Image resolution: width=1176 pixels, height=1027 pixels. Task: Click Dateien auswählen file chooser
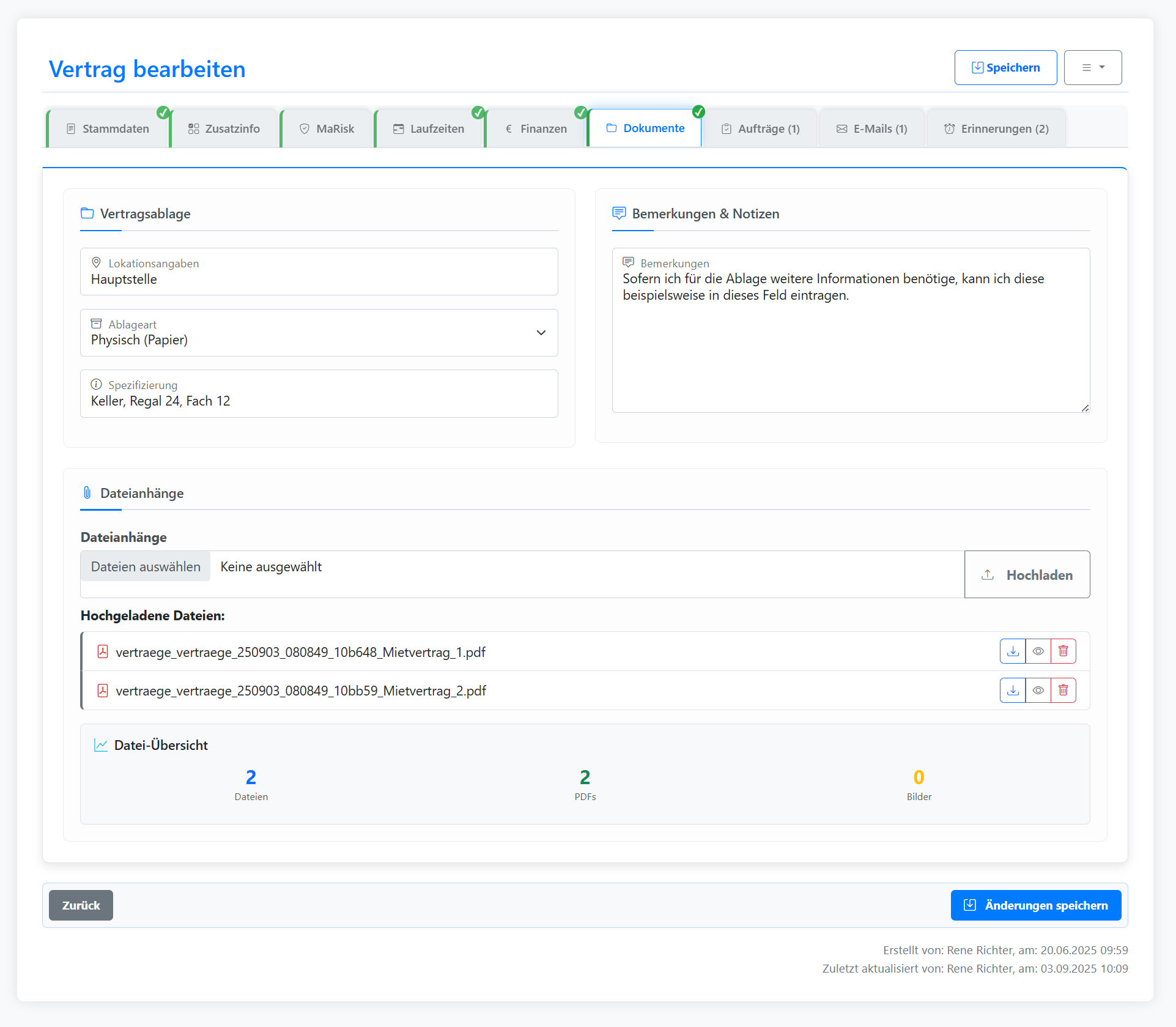click(x=146, y=566)
